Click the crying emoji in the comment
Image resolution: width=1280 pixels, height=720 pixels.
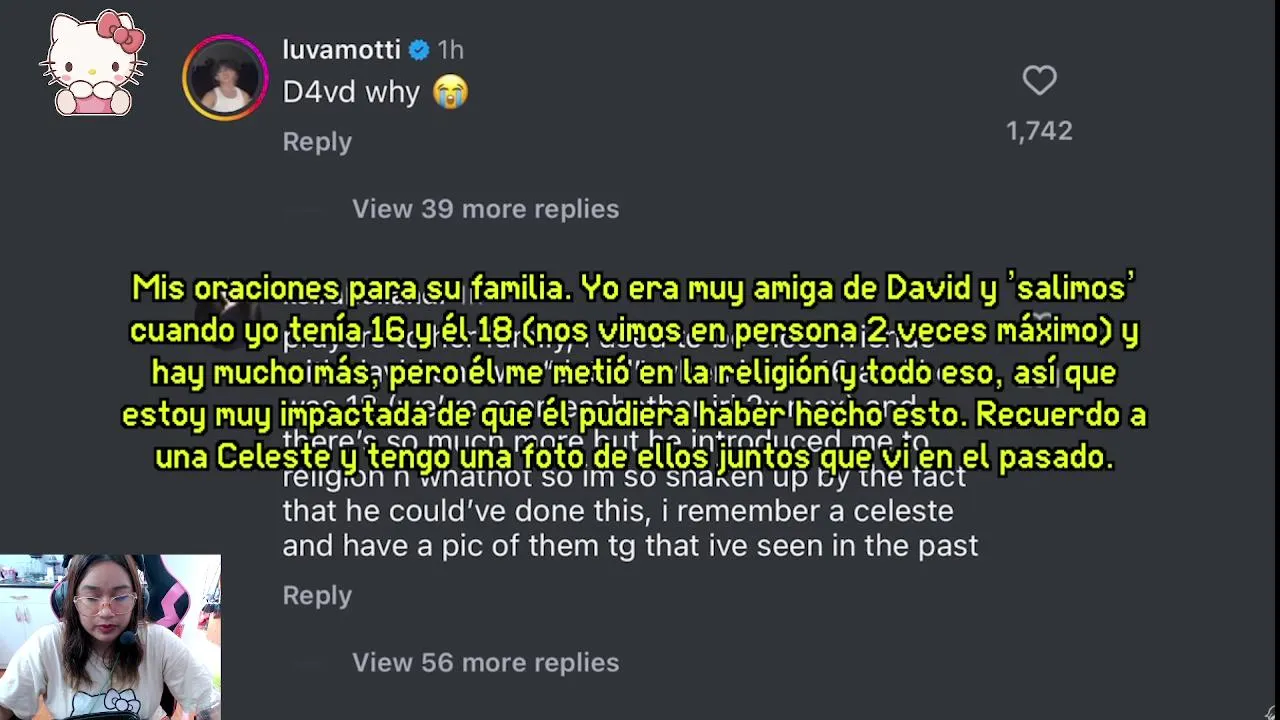pyautogui.click(x=450, y=92)
